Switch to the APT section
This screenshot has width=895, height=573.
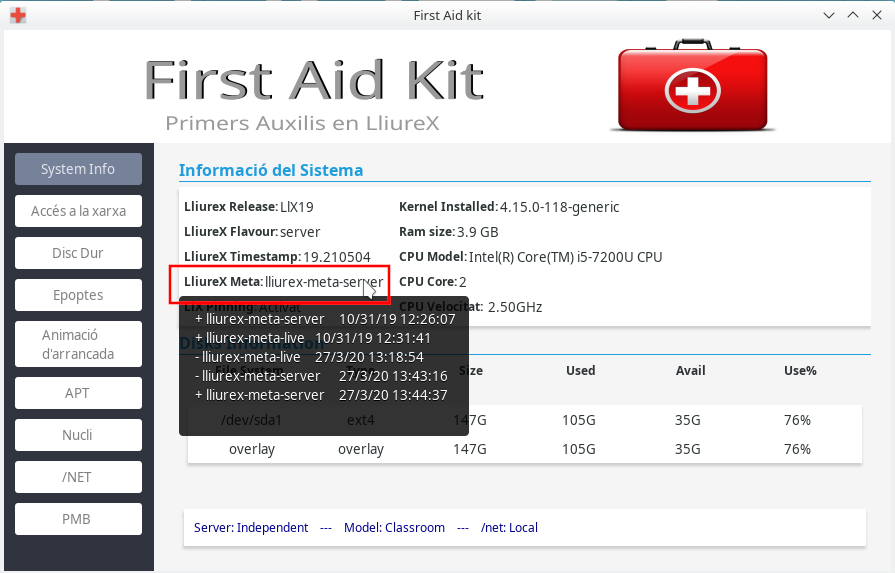click(78, 393)
